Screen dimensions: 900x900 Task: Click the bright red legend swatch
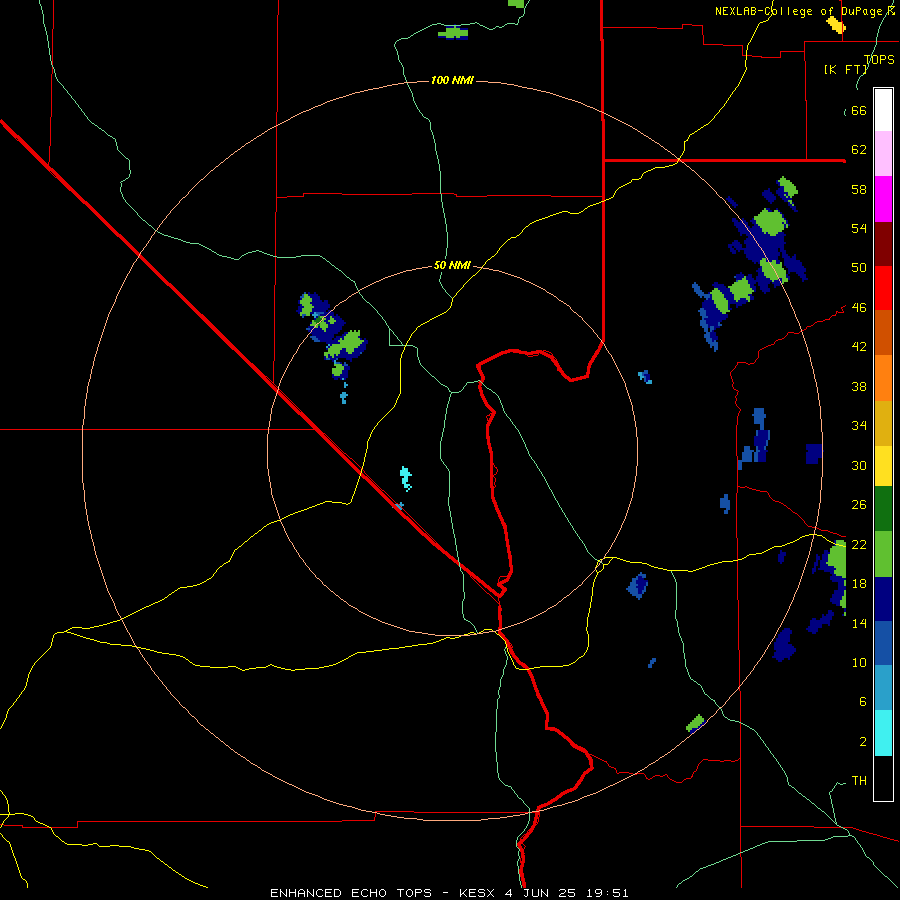883,288
